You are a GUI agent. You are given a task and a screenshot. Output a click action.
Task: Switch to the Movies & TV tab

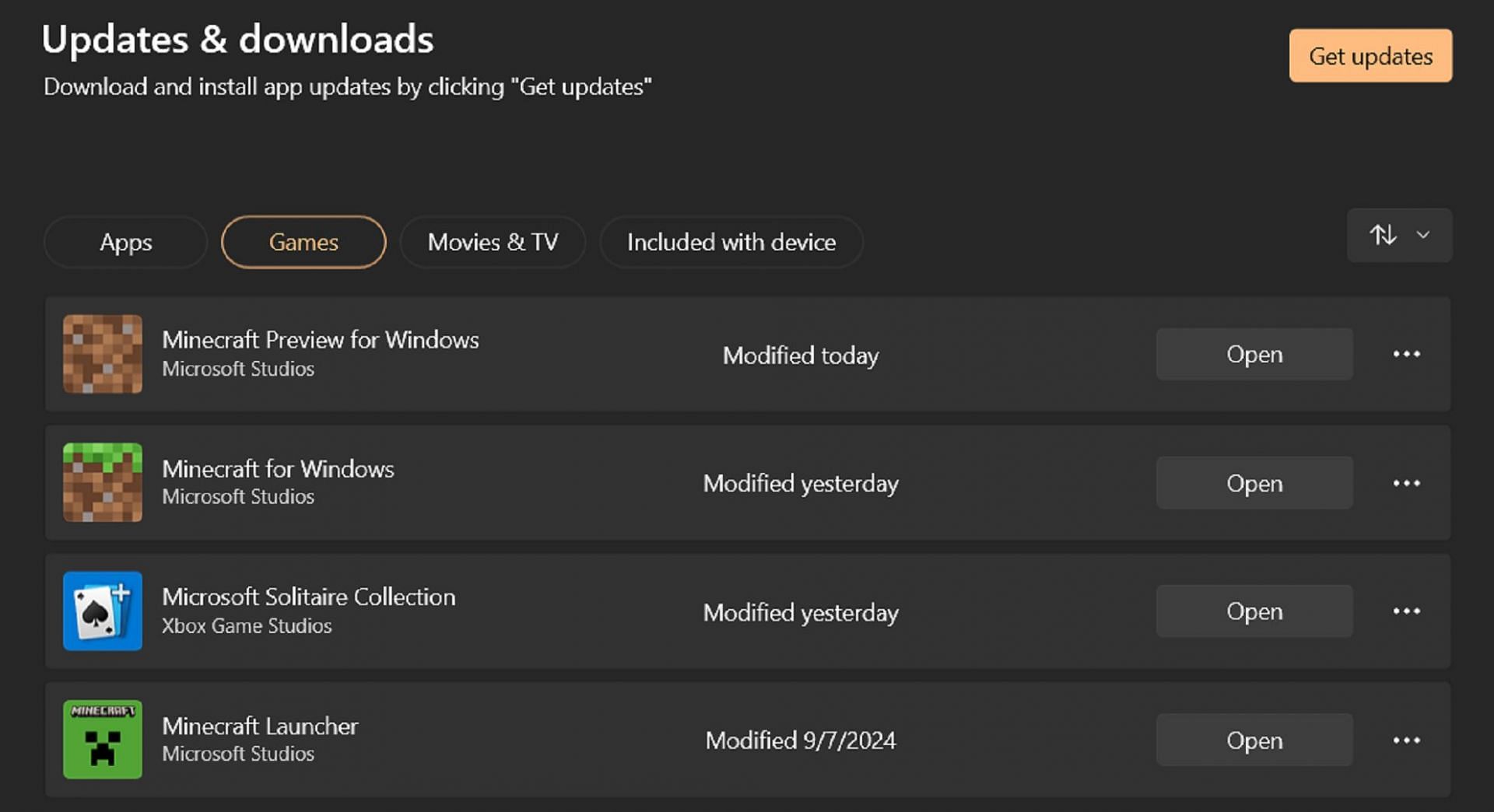(493, 242)
